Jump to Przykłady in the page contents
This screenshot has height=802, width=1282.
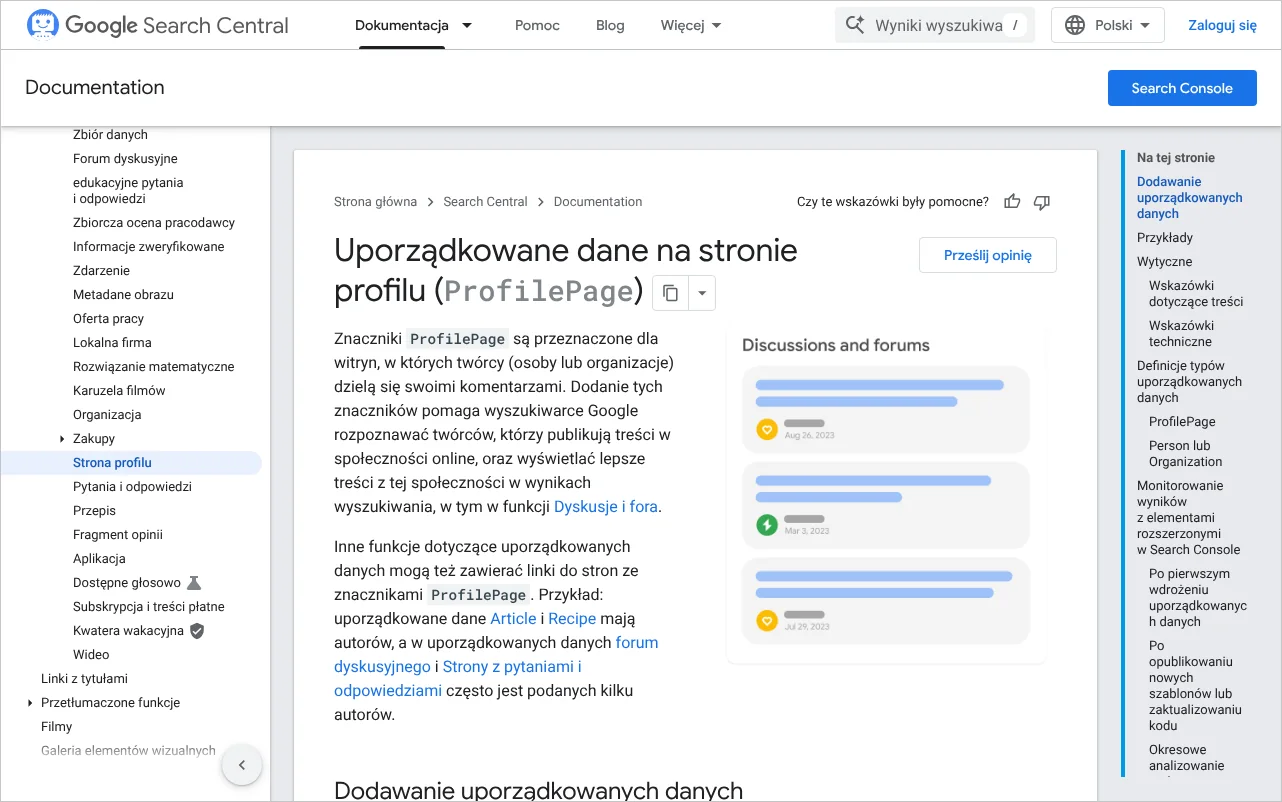pos(1165,238)
